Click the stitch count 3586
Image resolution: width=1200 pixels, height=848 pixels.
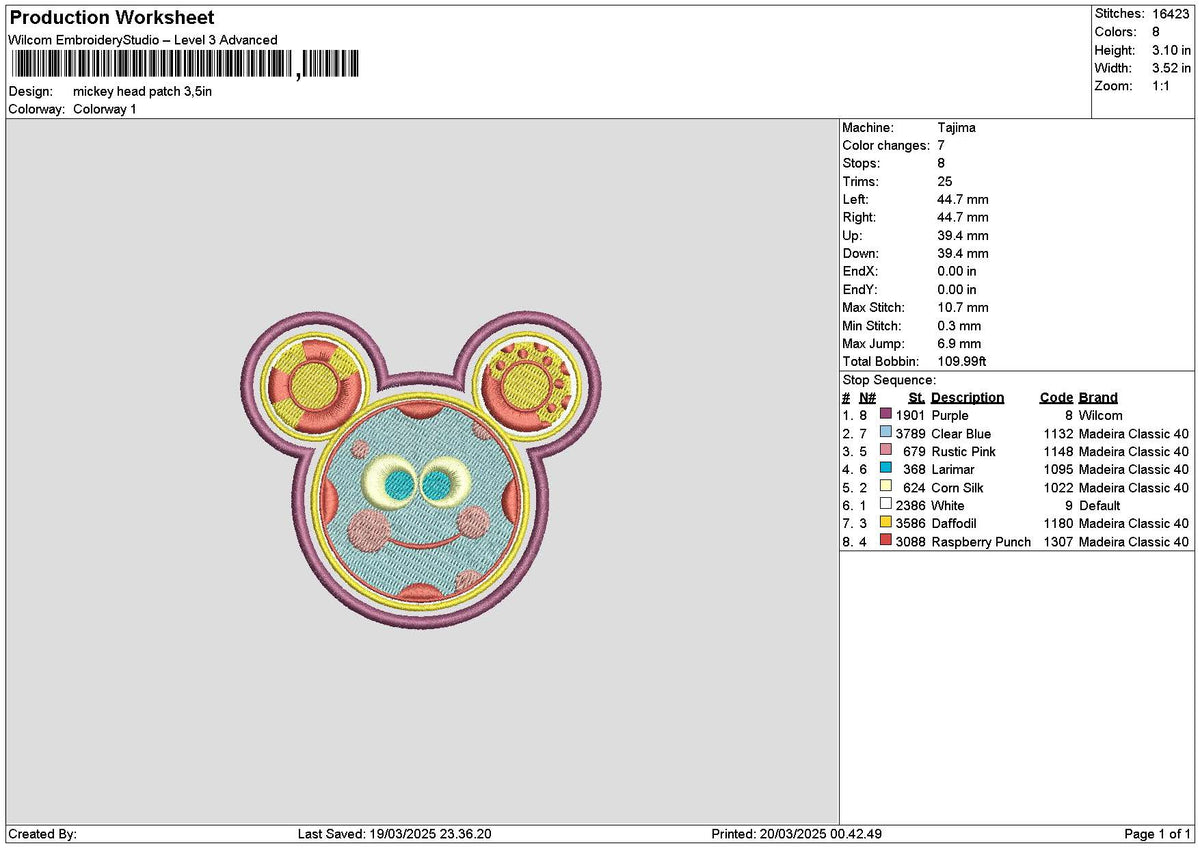pos(910,523)
